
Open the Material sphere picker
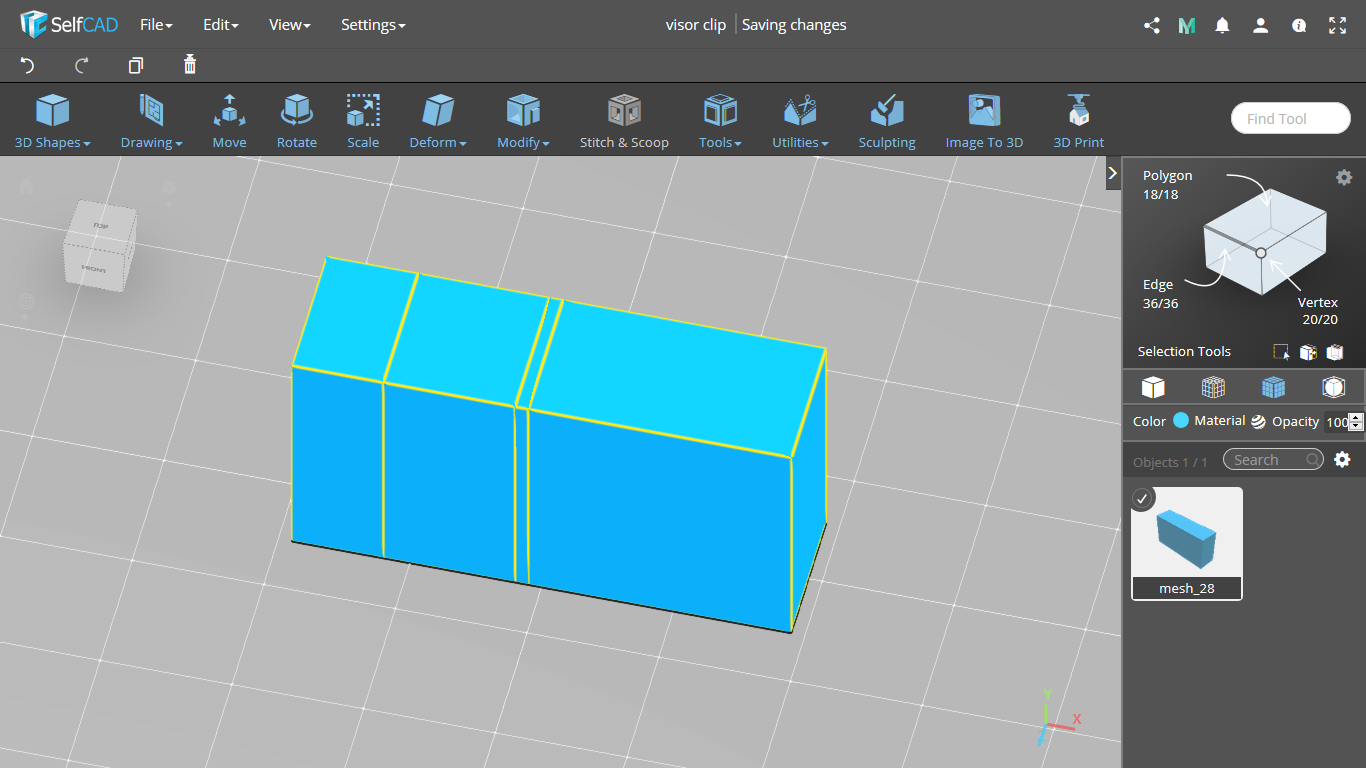[x=1258, y=421]
